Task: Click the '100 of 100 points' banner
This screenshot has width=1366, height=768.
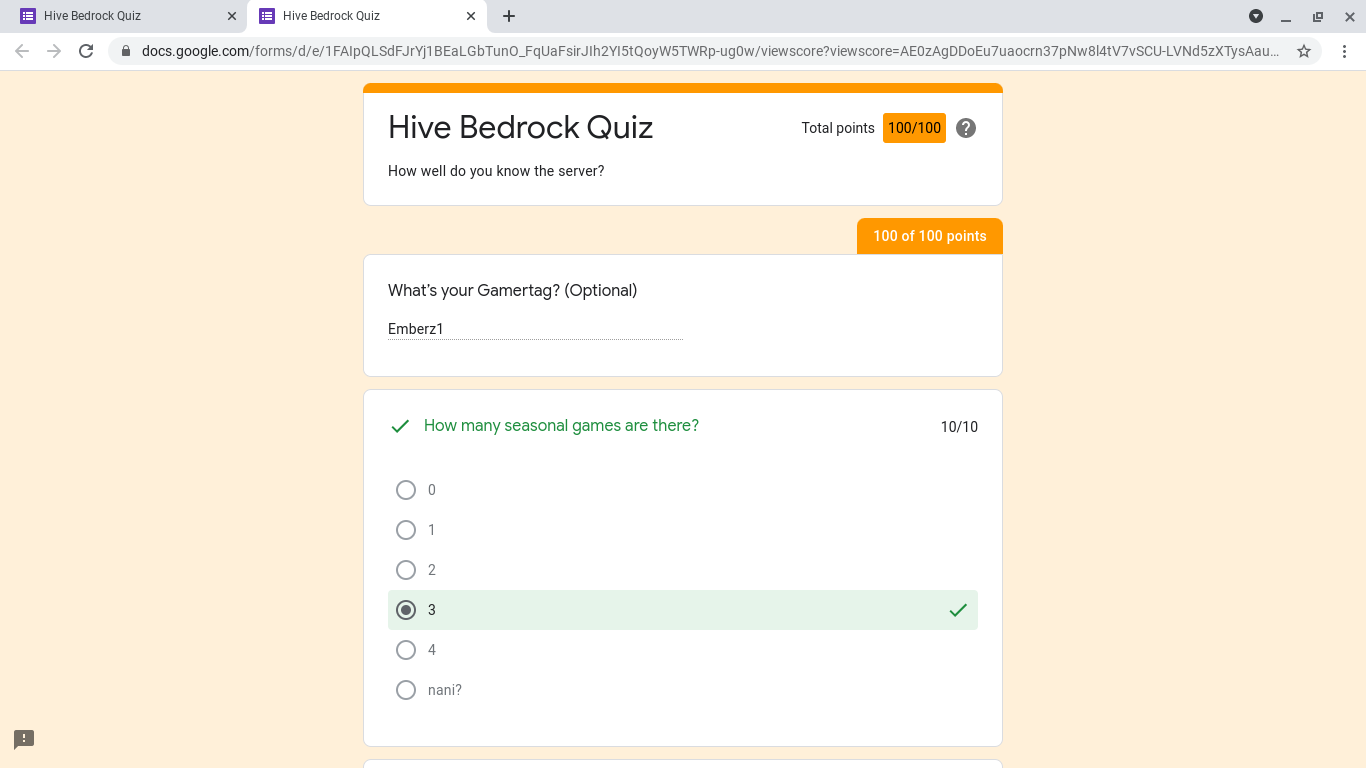Action: tap(929, 236)
